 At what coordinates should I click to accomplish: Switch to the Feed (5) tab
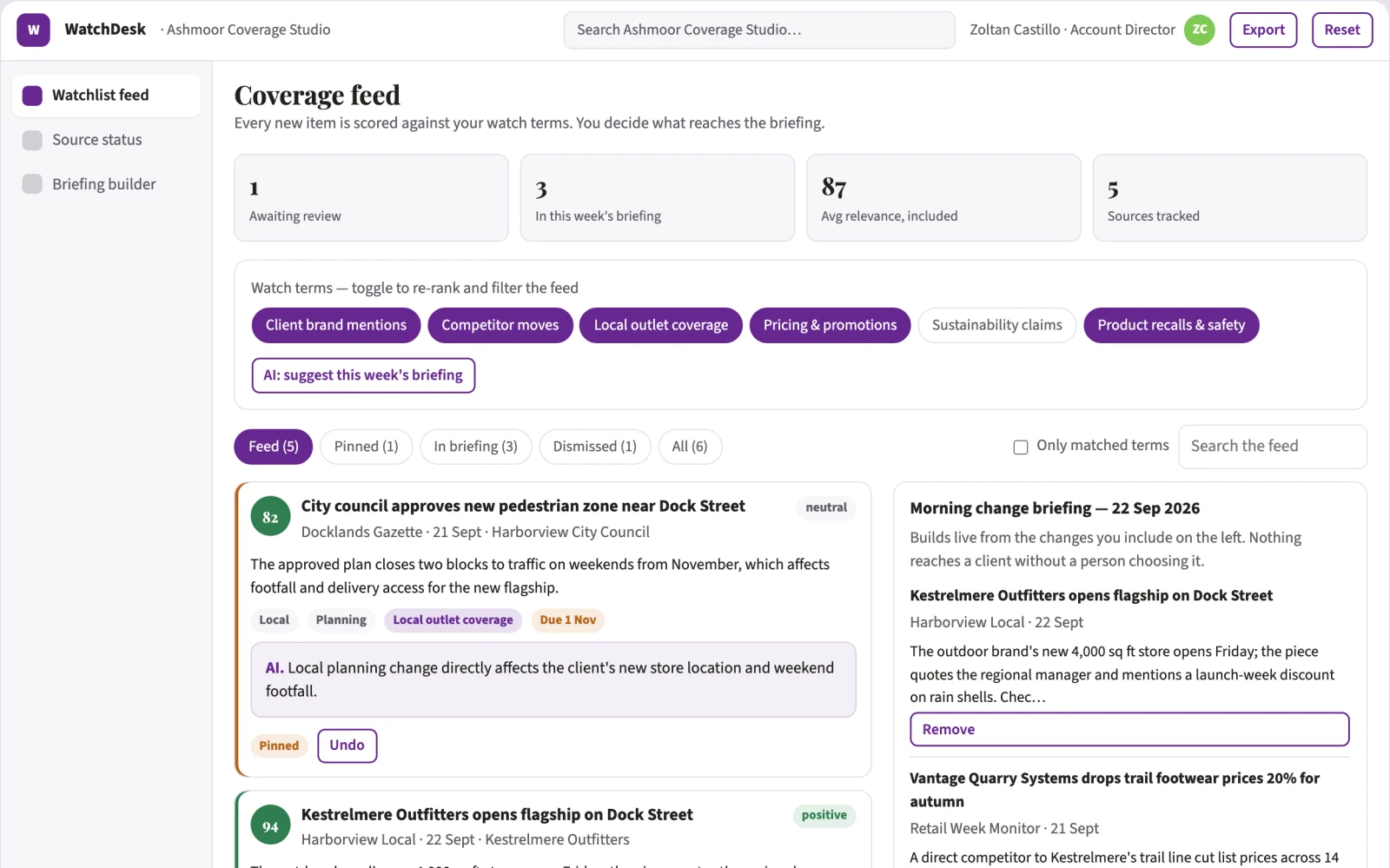click(274, 447)
